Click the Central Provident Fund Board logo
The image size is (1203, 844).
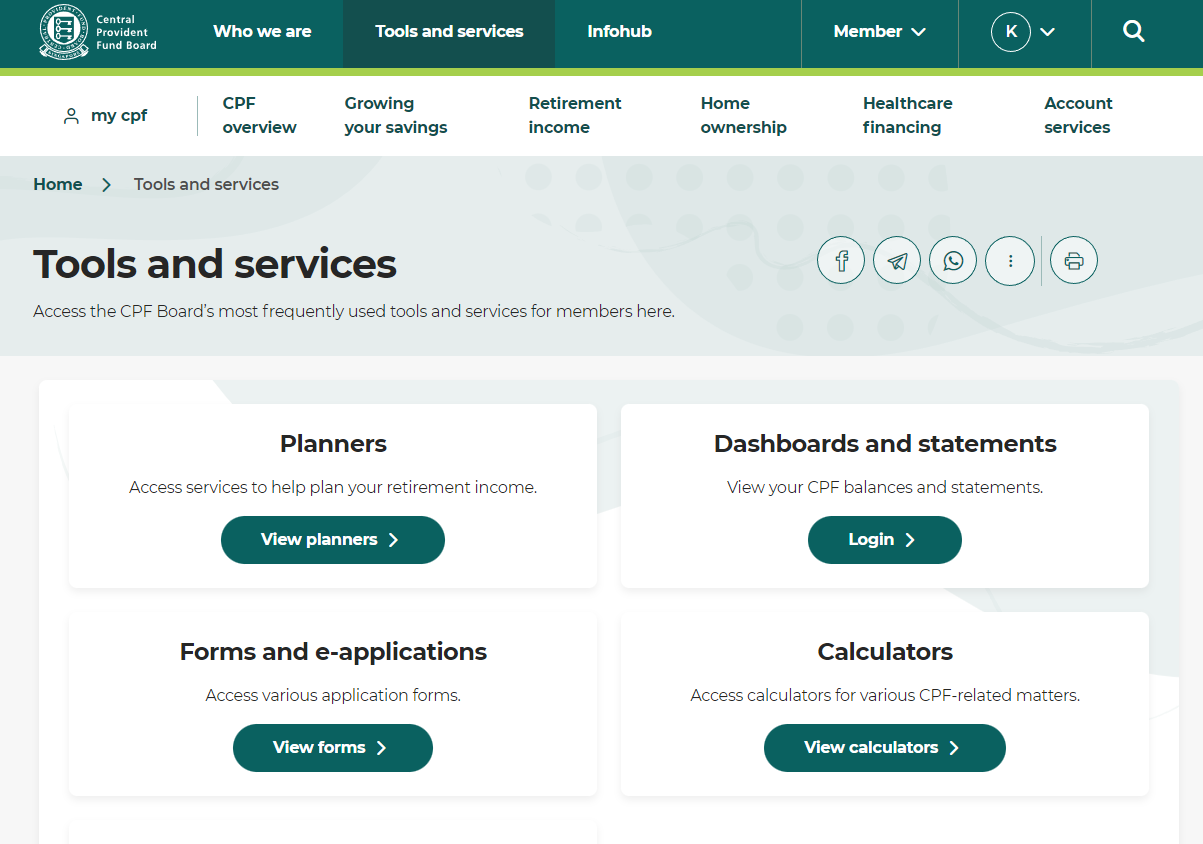click(98, 32)
